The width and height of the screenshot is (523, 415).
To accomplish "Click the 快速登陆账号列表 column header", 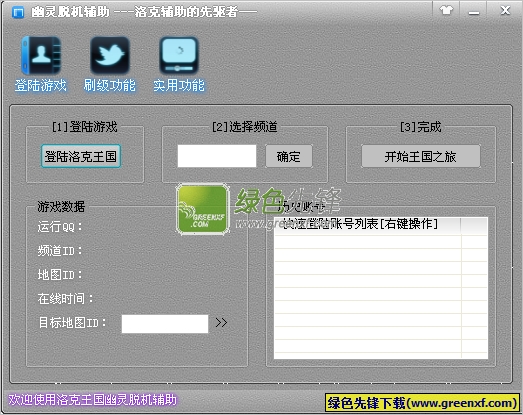I will point(367,226).
